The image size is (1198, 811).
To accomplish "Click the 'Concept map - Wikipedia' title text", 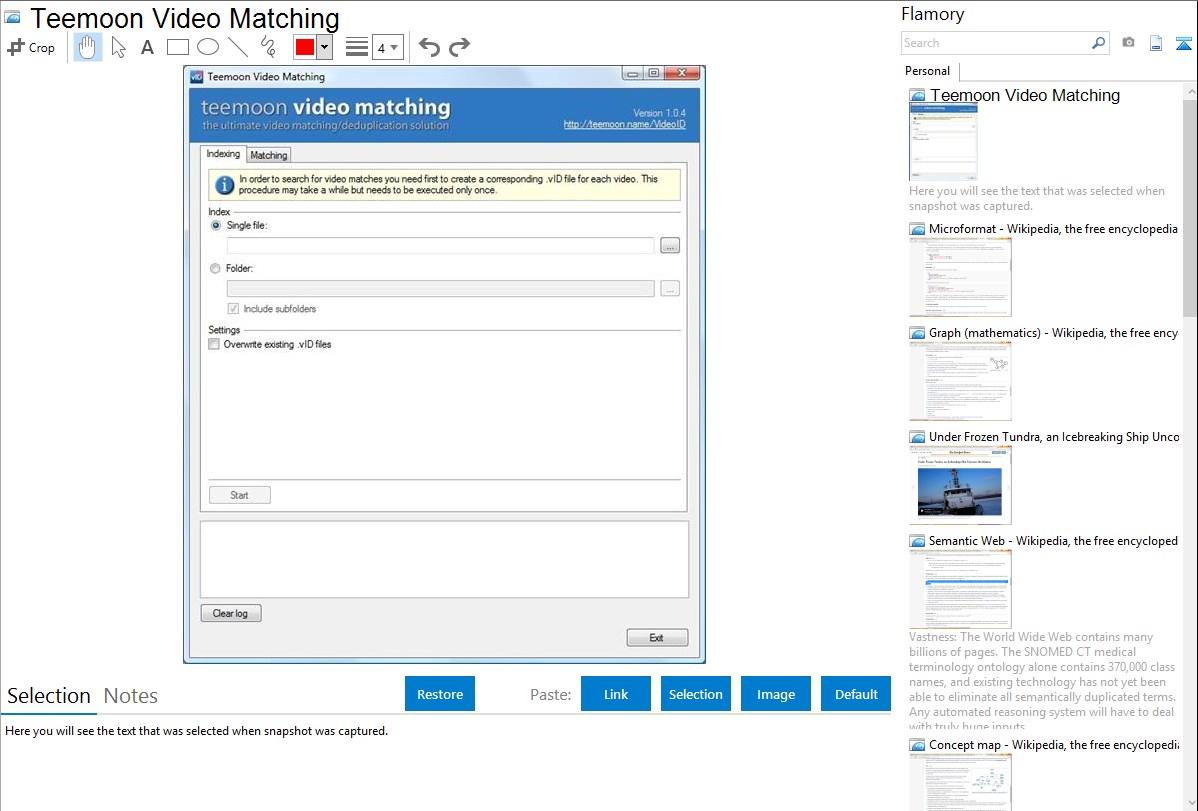I will (1054, 744).
